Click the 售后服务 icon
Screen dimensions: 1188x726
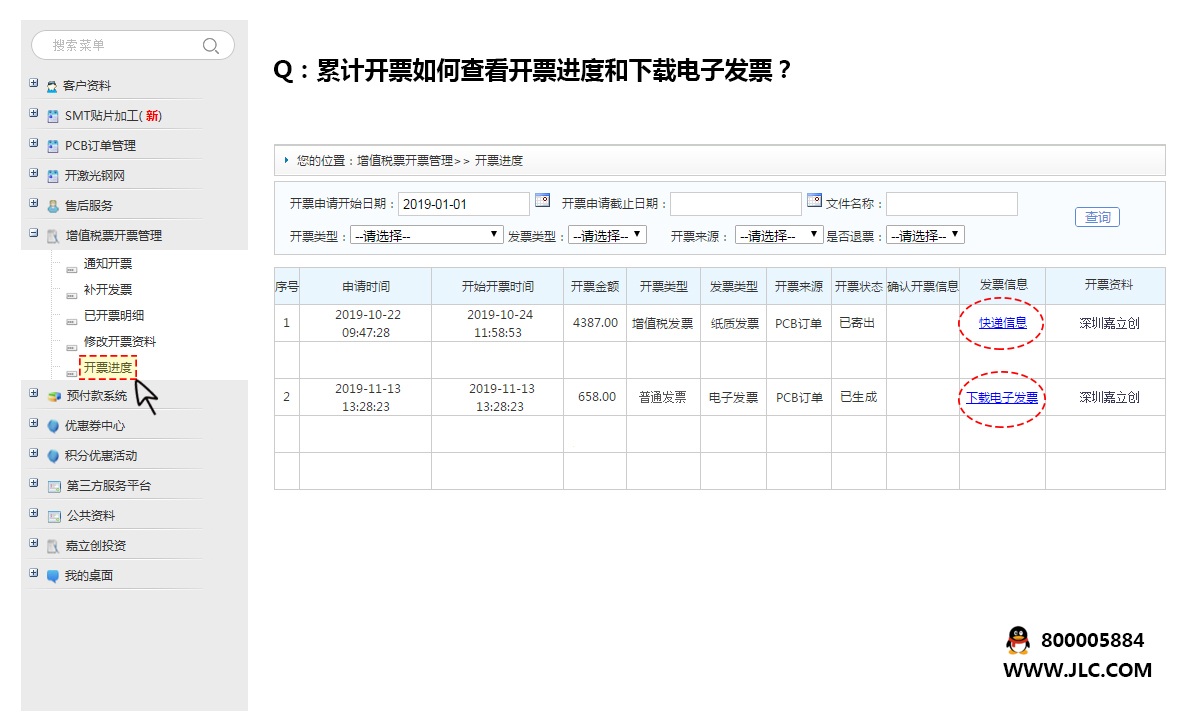point(53,206)
